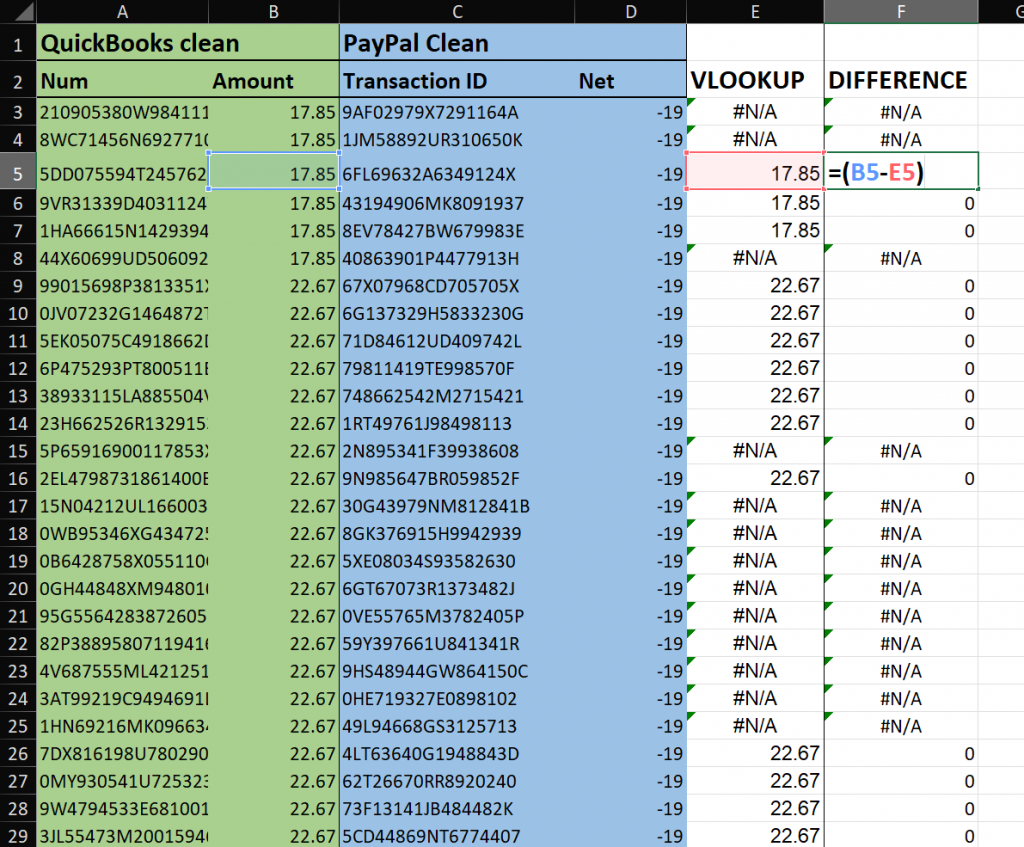Select the QuickBooks clean title cell
1024x847 pixels.
(x=138, y=43)
